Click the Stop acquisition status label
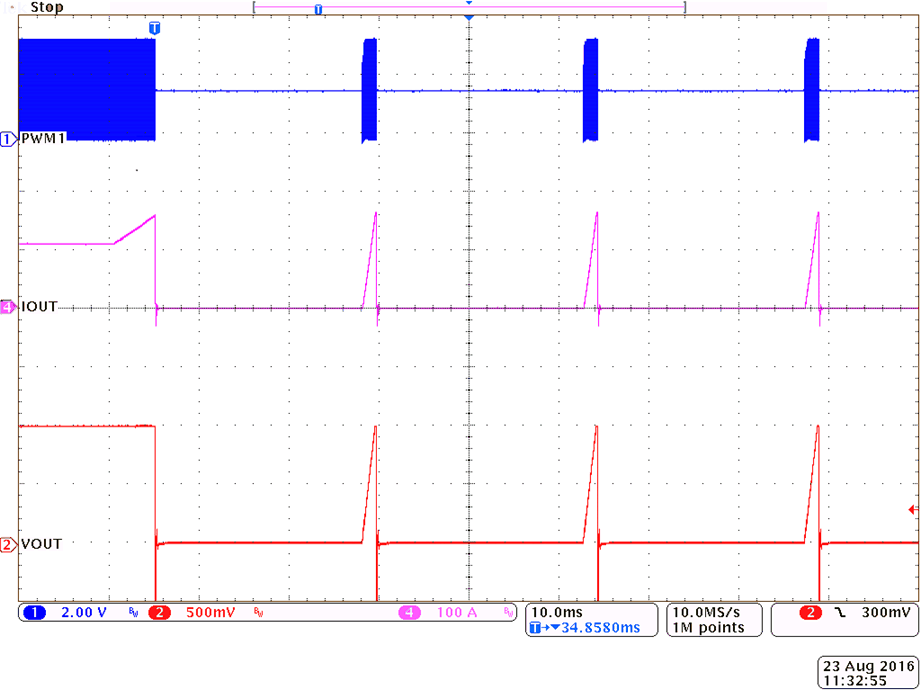Viewport: 921px width, 691px height. click(x=45, y=7)
